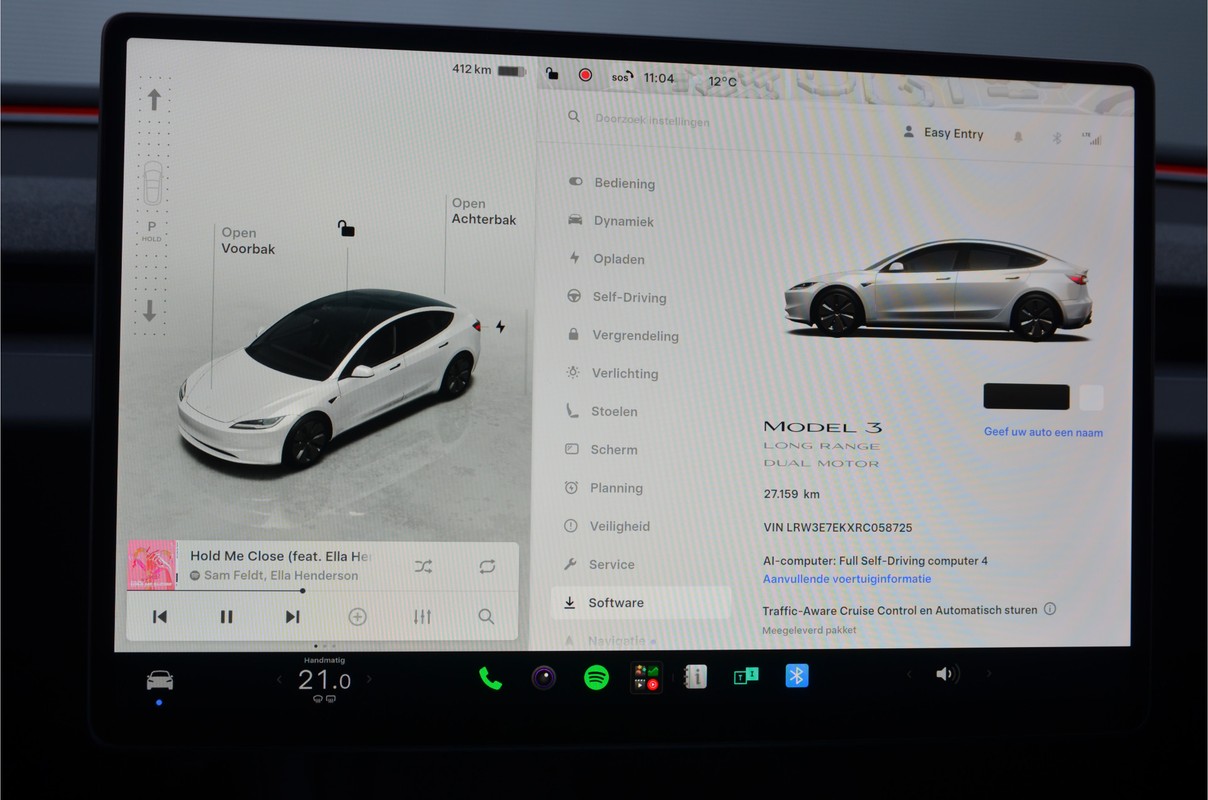Tap the side-view Model 3 image
1208x800 pixels.
pos(938,289)
